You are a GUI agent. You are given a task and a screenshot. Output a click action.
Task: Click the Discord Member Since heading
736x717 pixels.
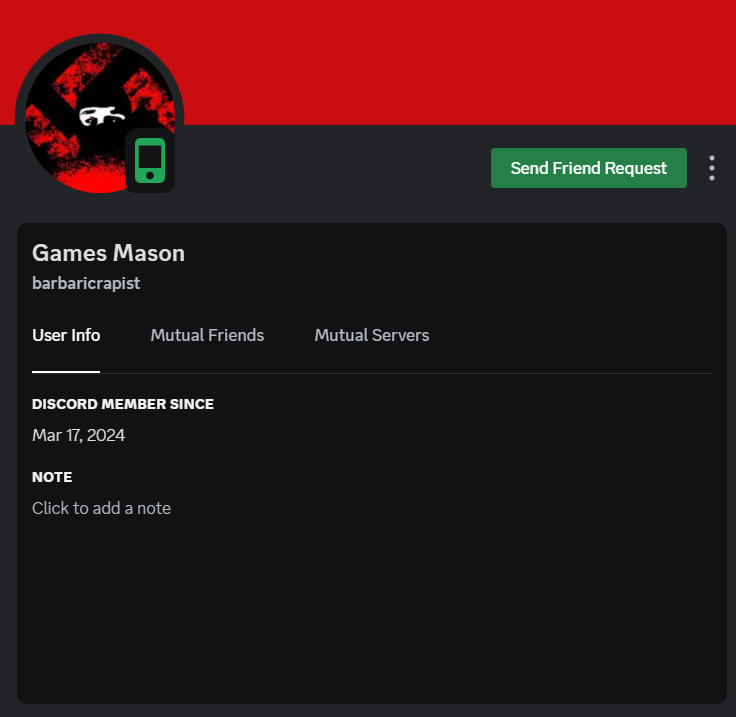(x=123, y=404)
